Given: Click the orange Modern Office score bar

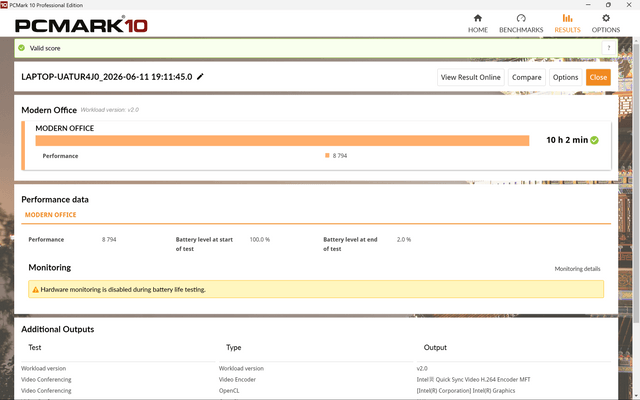Looking at the screenshot, I should 282,140.
